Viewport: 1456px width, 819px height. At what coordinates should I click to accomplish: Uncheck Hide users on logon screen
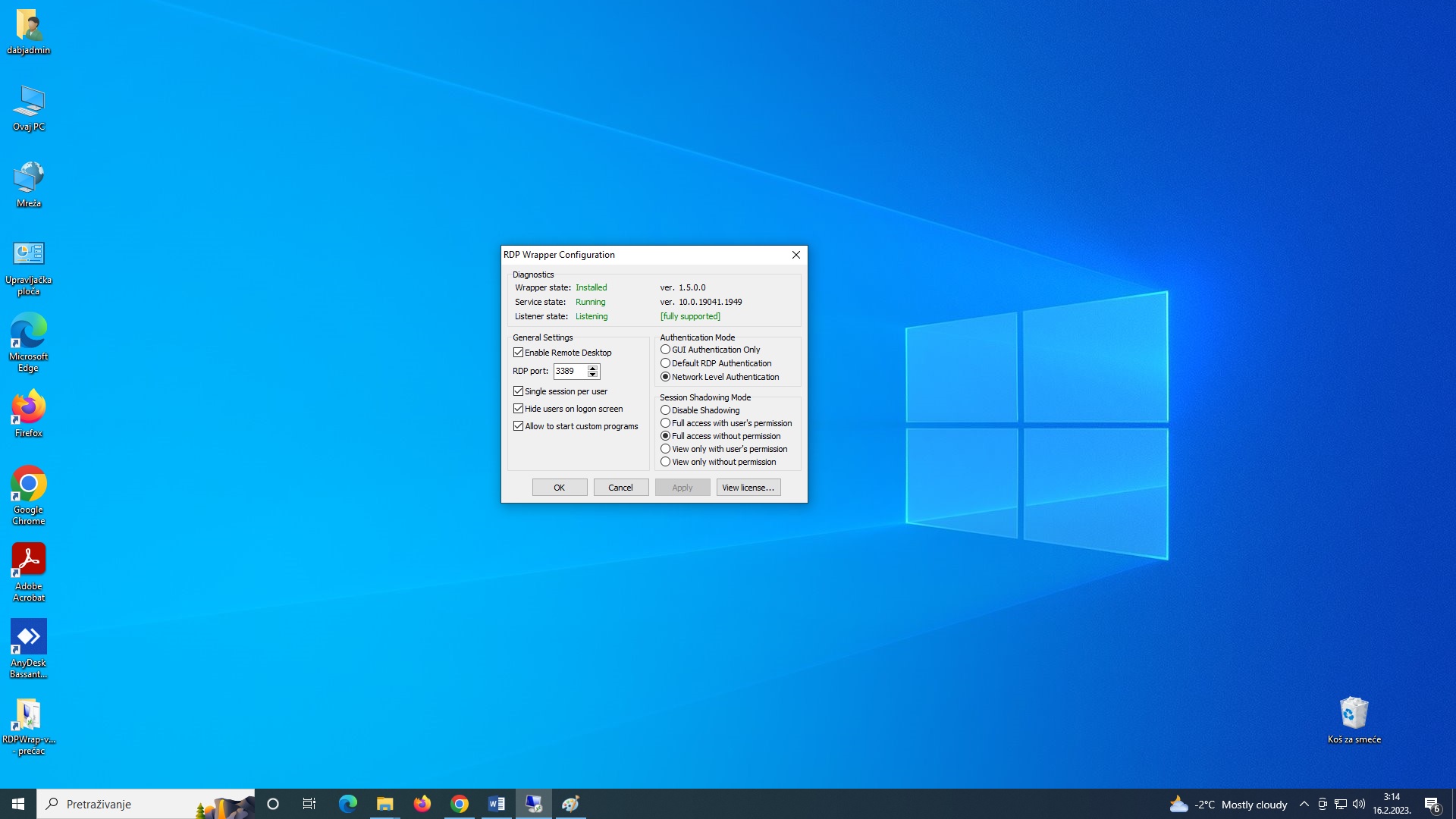[519, 408]
